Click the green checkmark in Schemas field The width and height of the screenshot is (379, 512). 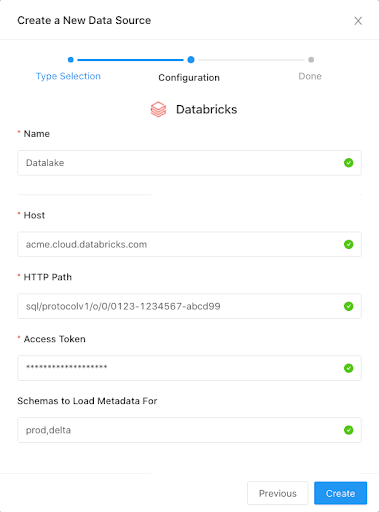tap(349, 430)
